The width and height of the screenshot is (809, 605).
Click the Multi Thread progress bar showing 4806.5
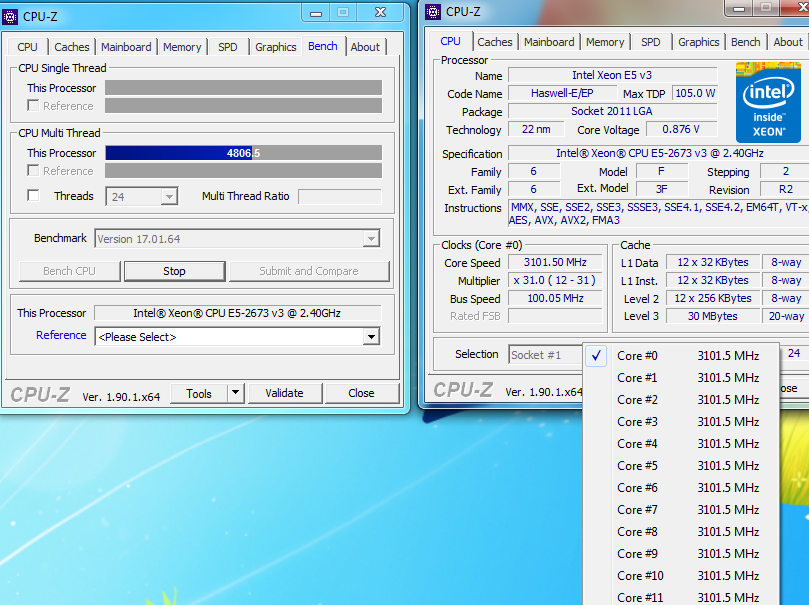click(244, 153)
